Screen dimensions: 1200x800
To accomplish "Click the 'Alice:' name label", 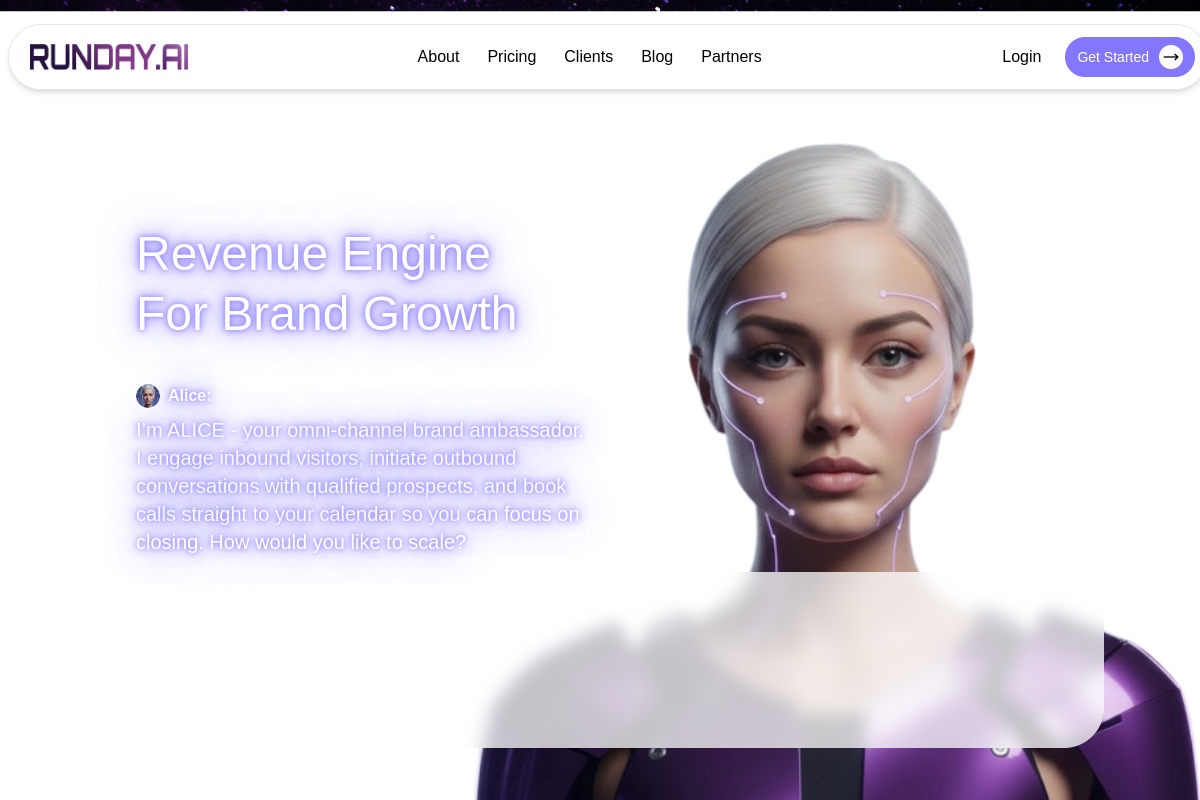I will coord(190,396).
